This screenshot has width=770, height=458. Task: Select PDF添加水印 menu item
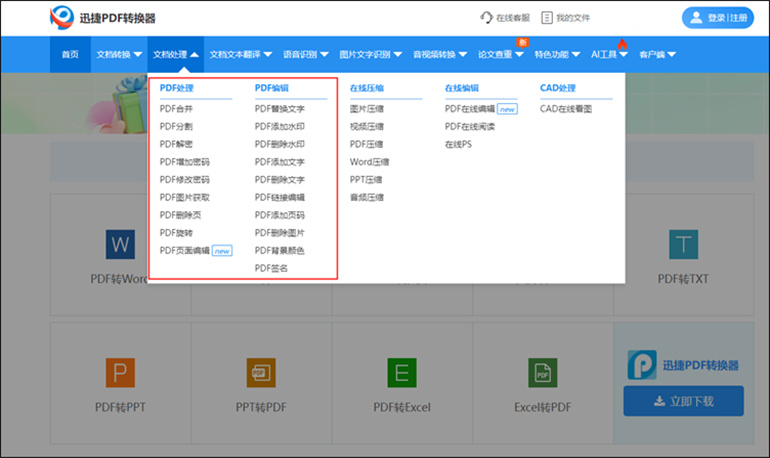point(279,127)
